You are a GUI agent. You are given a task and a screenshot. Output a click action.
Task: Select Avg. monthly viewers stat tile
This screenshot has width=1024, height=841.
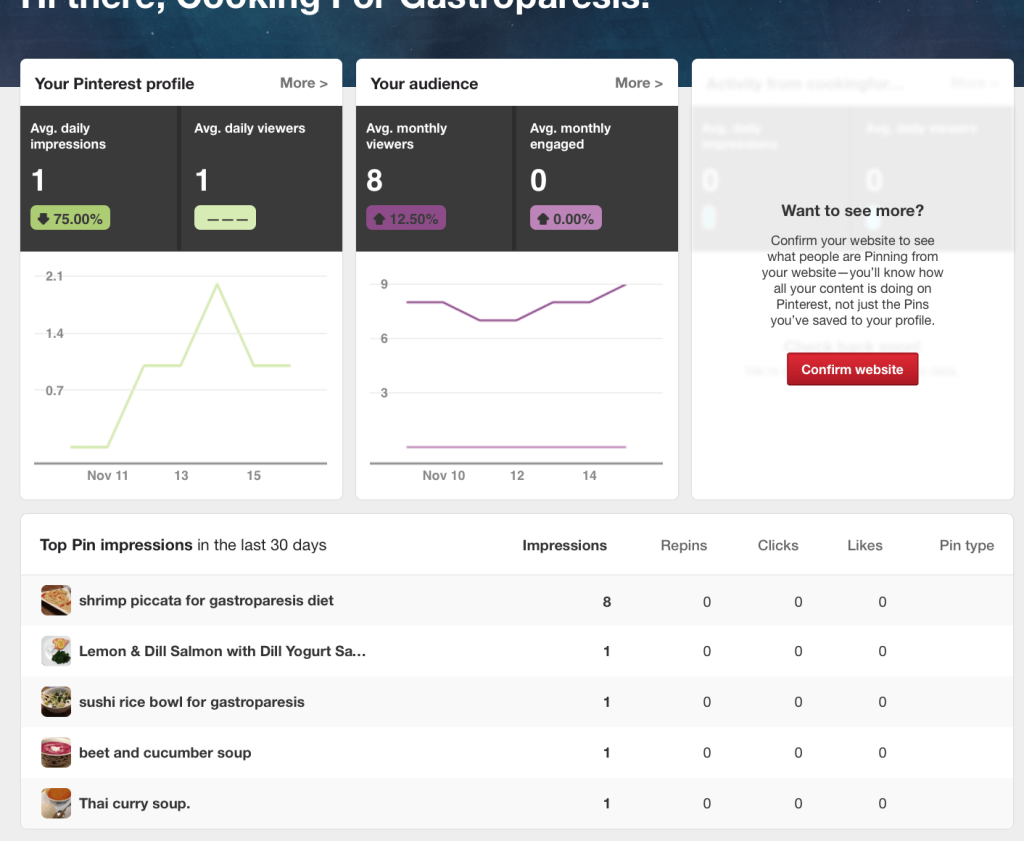[434, 178]
